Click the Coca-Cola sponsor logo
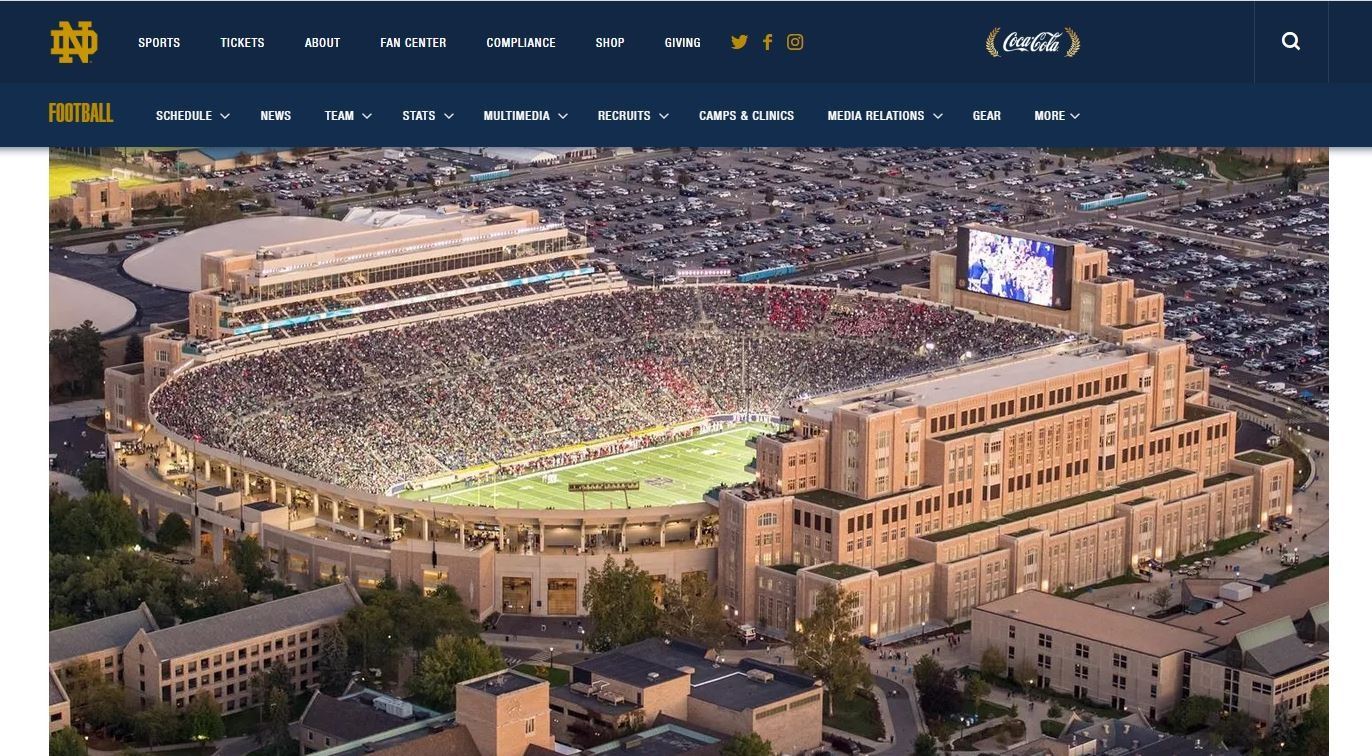 (1033, 42)
